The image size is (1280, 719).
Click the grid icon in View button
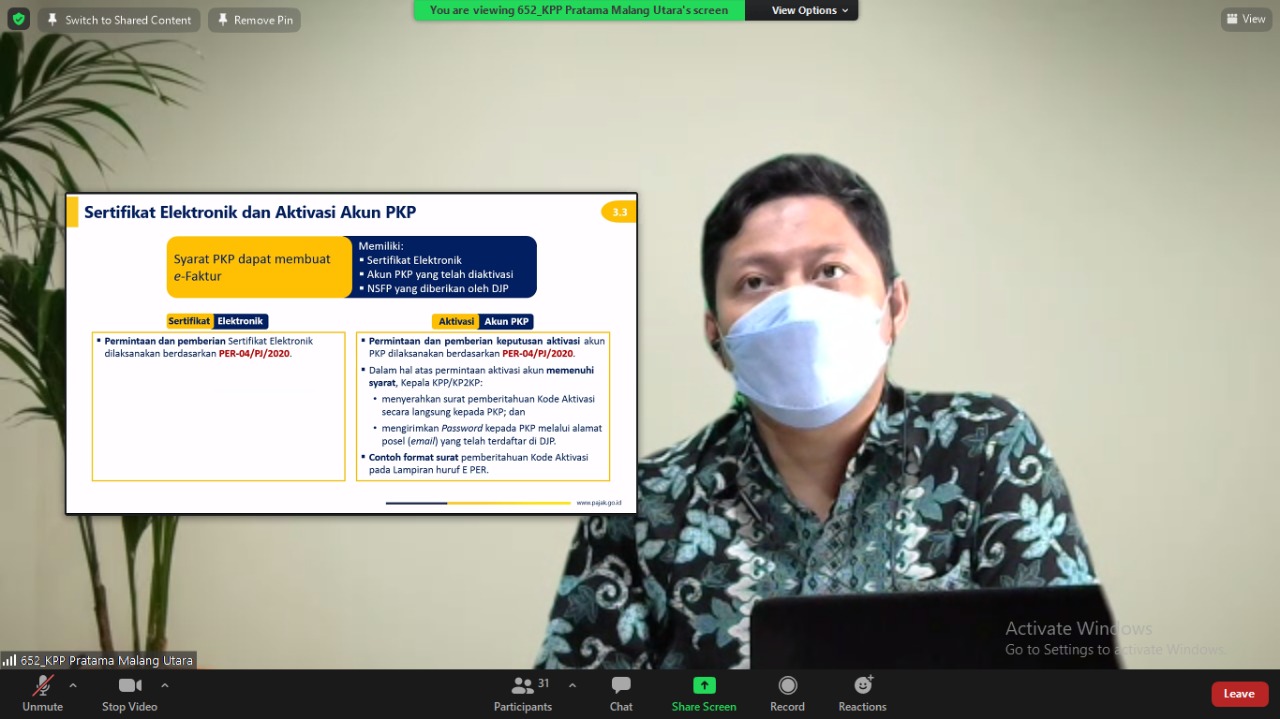1233,19
